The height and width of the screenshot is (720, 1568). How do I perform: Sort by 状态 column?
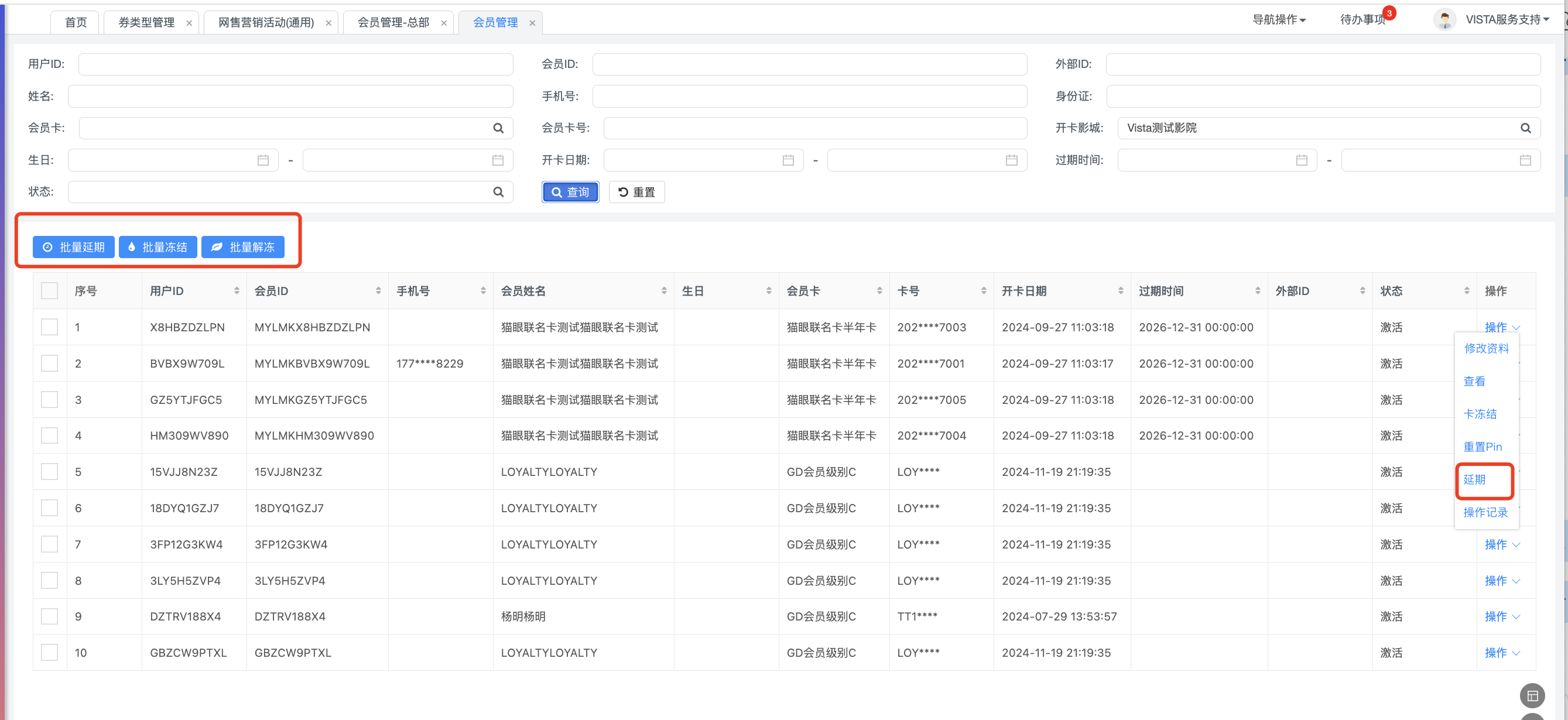click(1467, 291)
